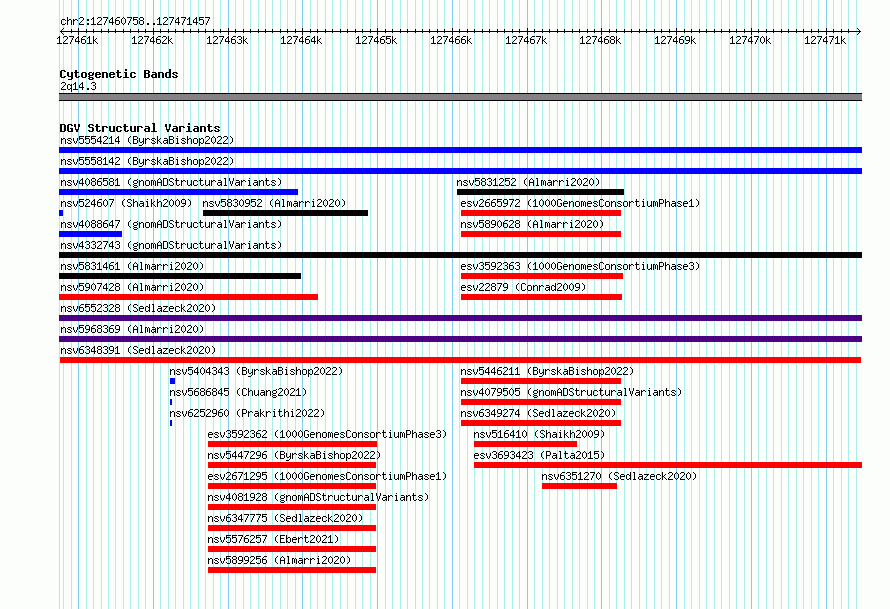Open nsv5447296 (ByrskaBishop2022) label
Viewport: 890px width, 609px height.
pyautogui.click(x=294, y=455)
